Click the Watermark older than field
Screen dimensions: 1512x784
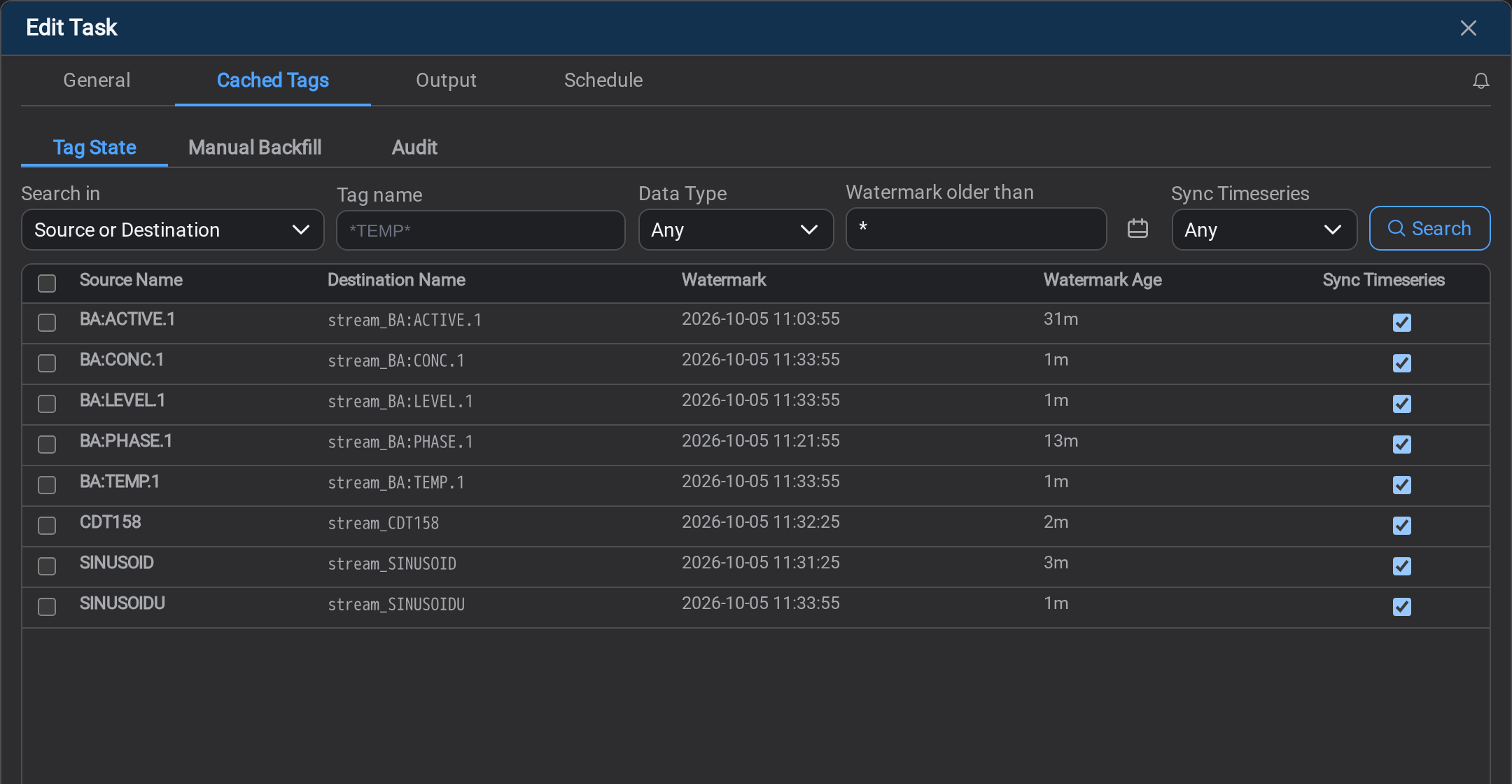click(976, 228)
